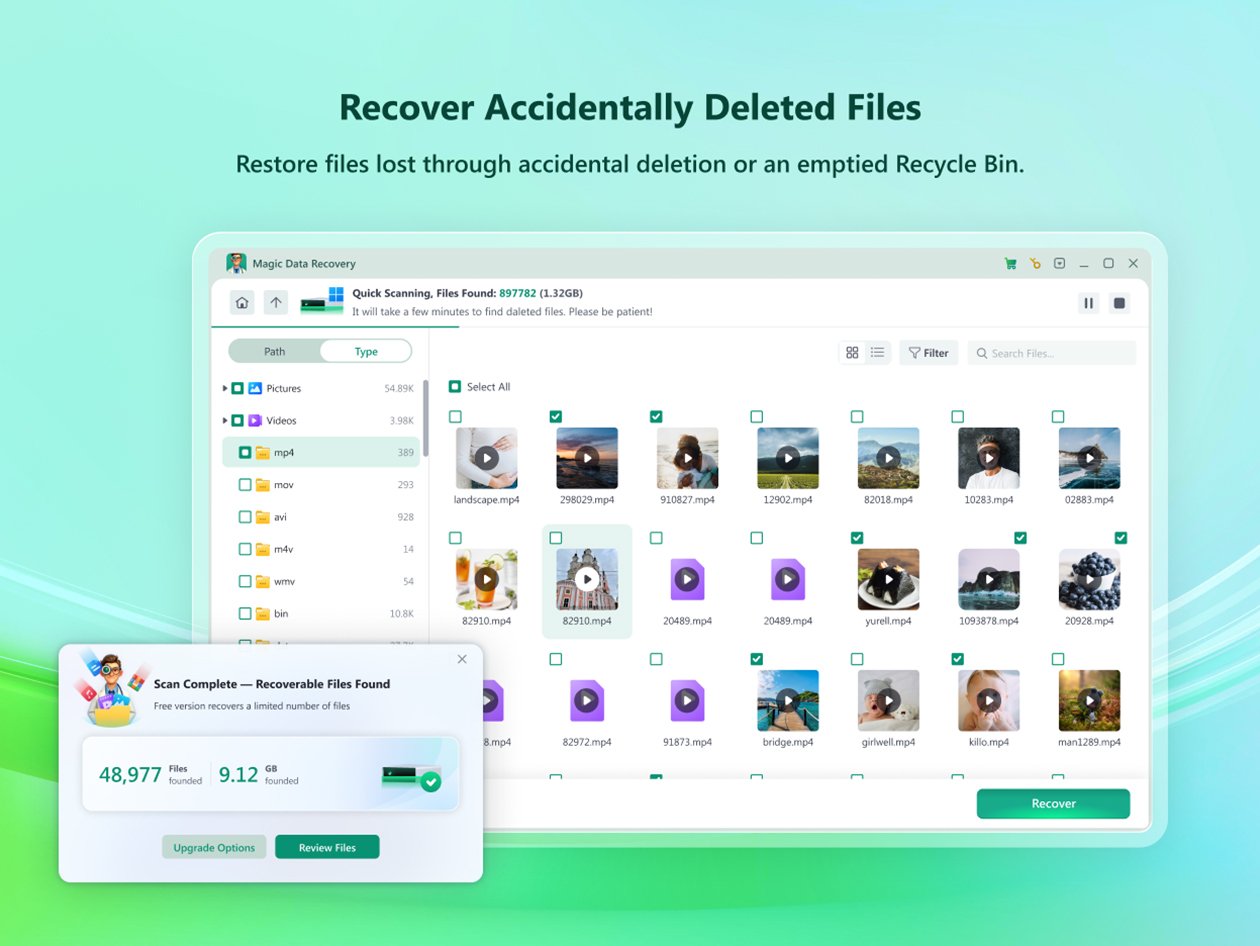Screen dimensions: 1260x946
Task: Expand the Videos category arrow
Action: tap(224, 420)
